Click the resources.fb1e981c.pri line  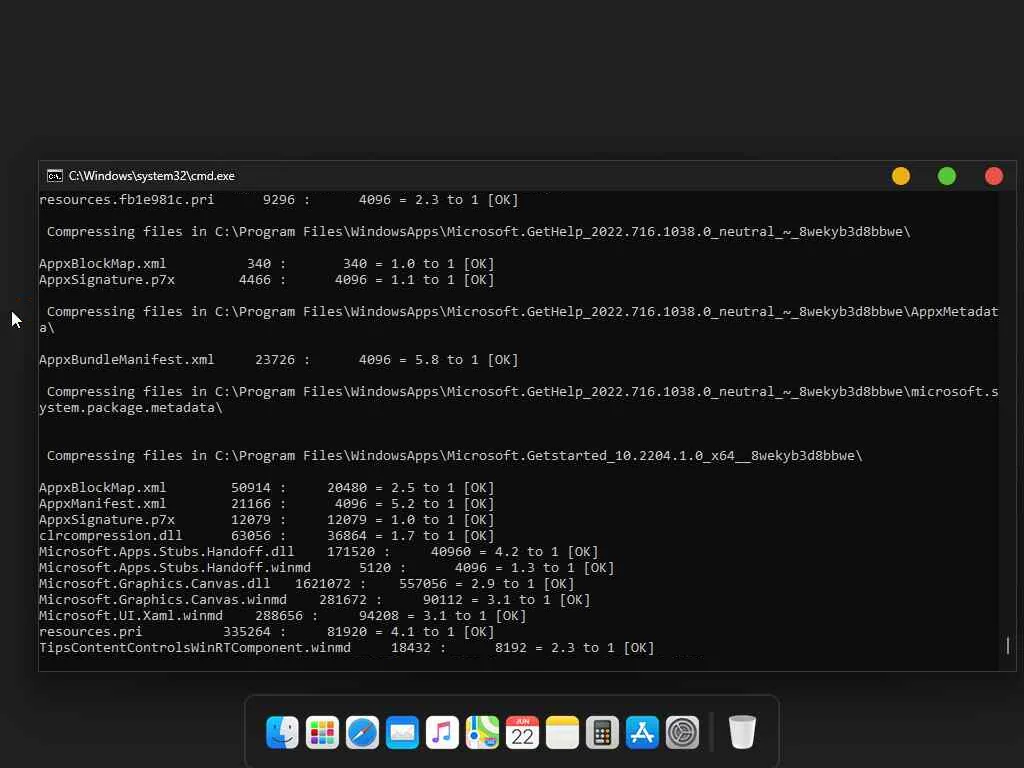[x=279, y=200]
